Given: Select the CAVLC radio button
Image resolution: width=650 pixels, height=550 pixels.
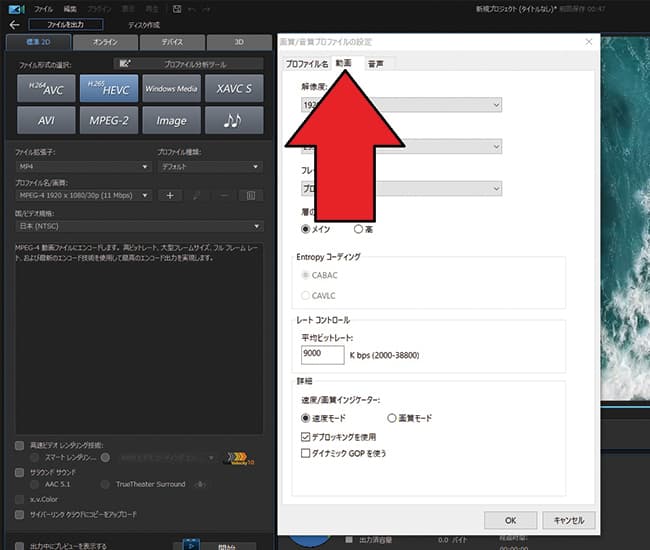Looking at the screenshot, I should coord(306,296).
